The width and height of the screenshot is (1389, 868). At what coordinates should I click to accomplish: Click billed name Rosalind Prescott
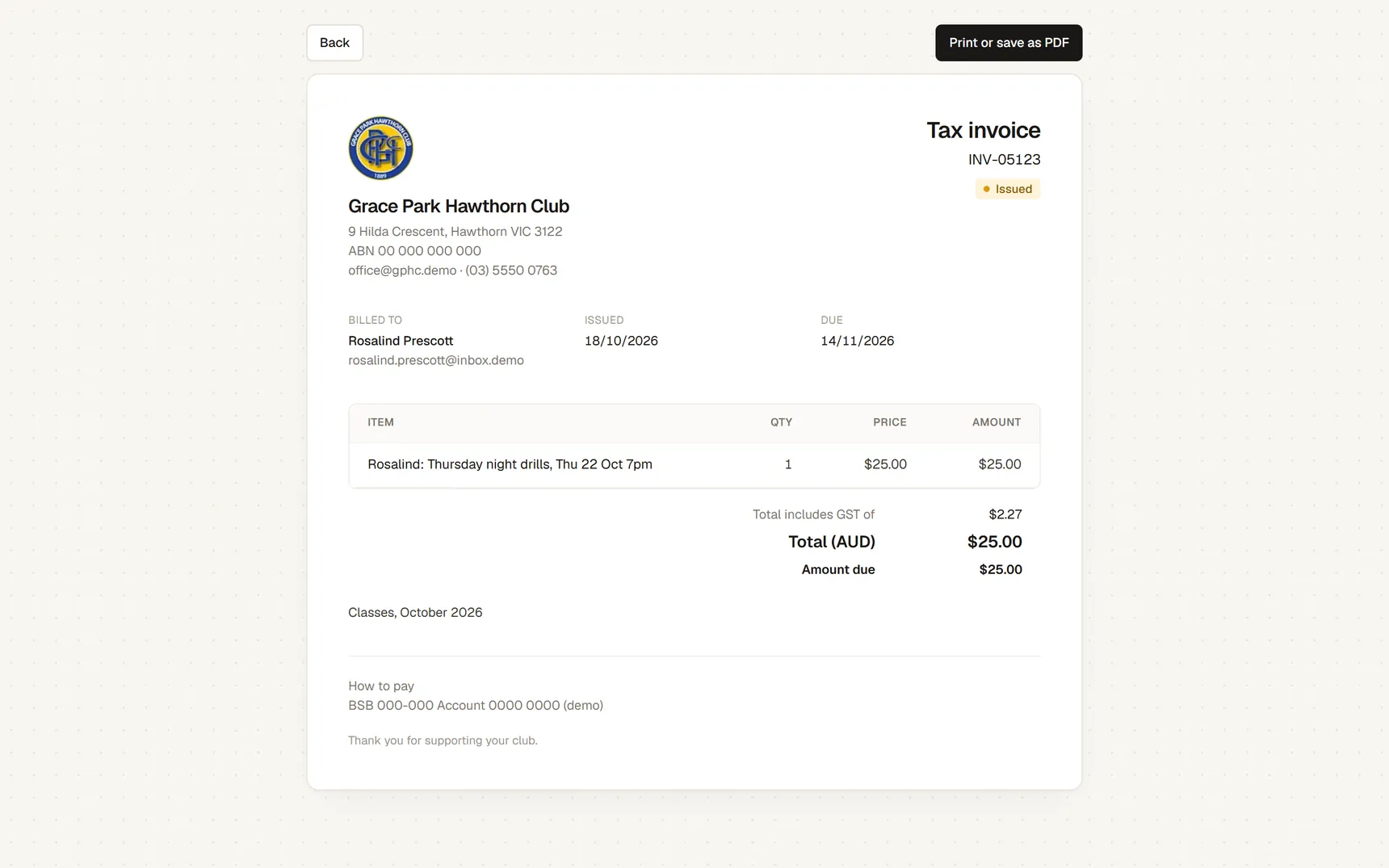tap(401, 341)
